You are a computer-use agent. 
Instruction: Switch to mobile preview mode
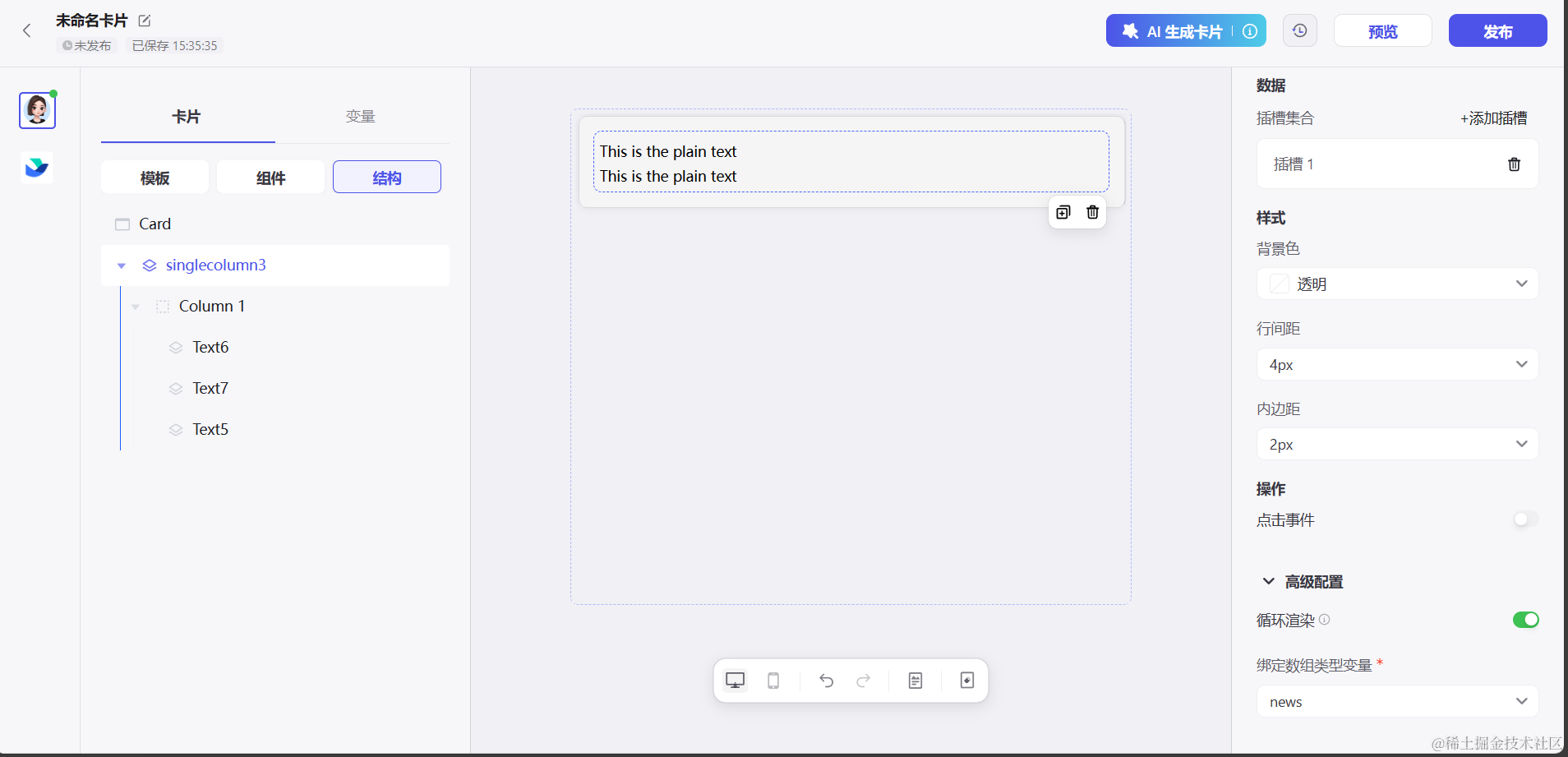(773, 681)
